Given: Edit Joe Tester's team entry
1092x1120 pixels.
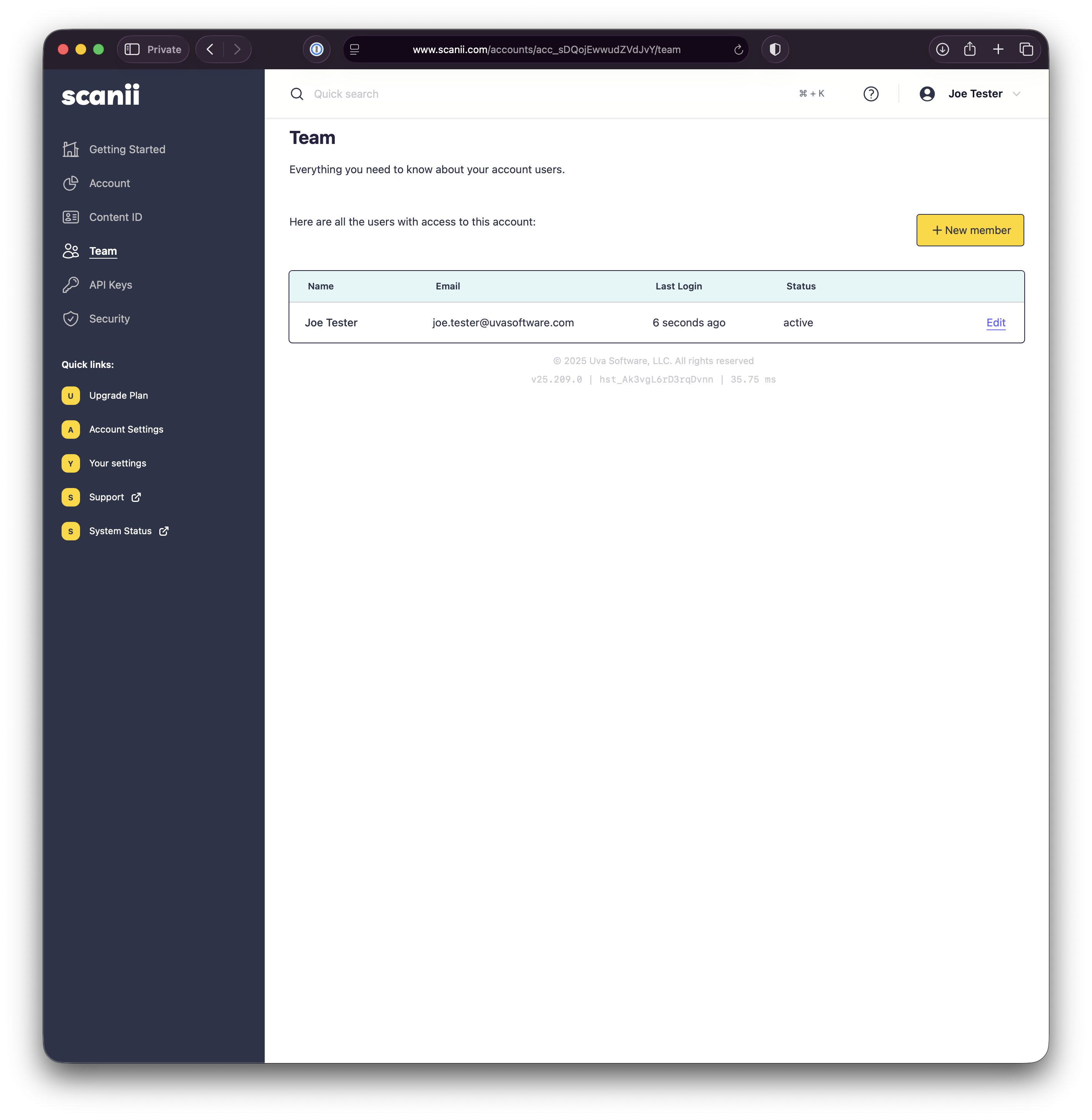Looking at the screenshot, I should [x=996, y=323].
